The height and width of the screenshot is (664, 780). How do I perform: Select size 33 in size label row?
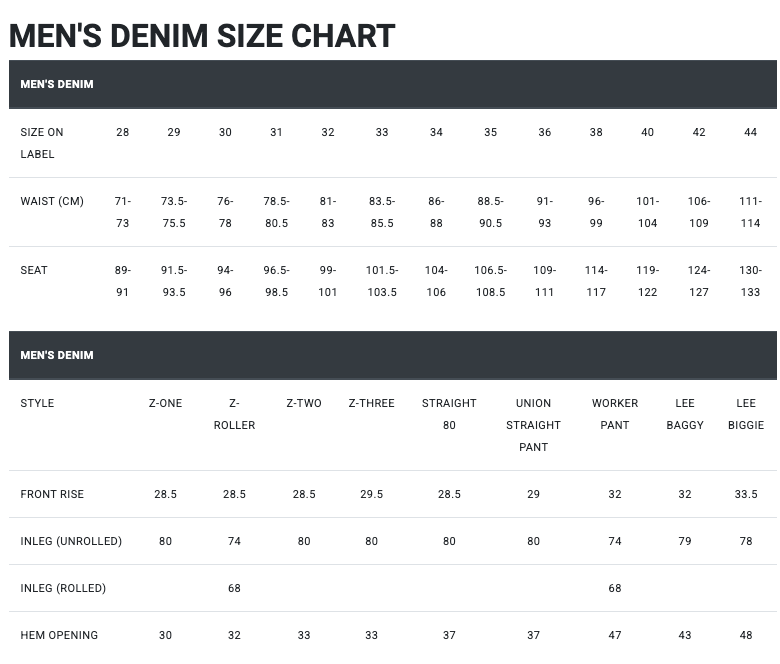coord(382,132)
